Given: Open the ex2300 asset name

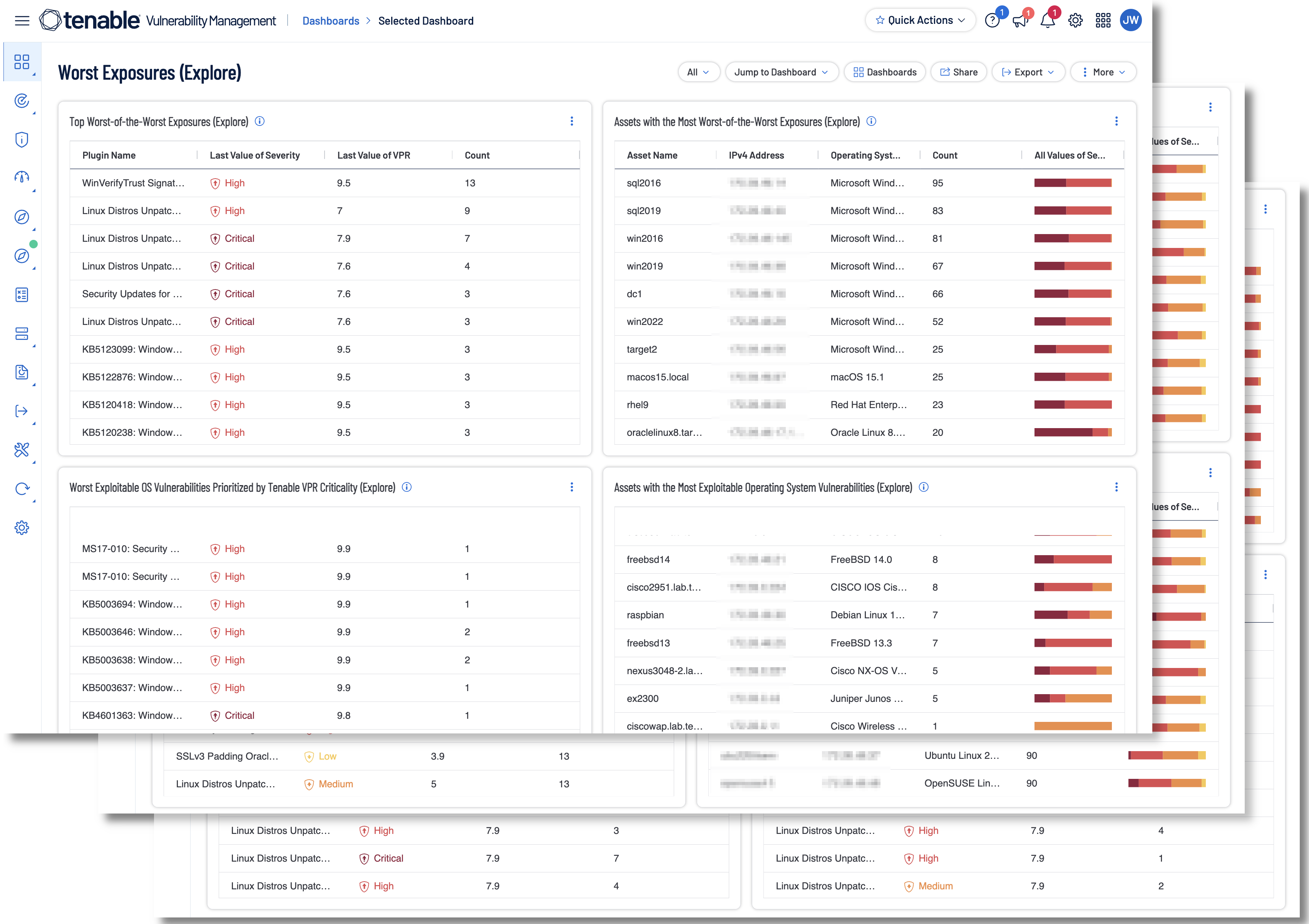Looking at the screenshot, I should coord(643,699).
